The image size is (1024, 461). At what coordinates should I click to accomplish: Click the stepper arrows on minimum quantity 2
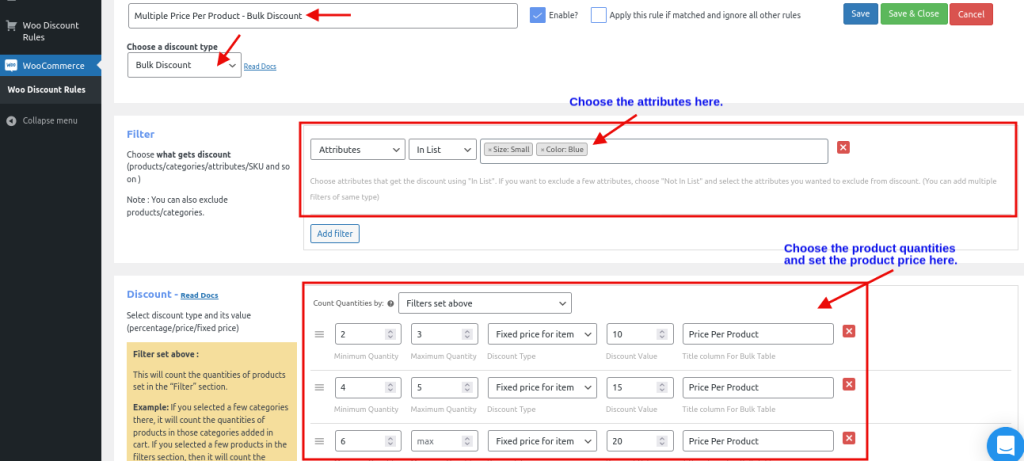pyautogui.click(x=390, y=334)
